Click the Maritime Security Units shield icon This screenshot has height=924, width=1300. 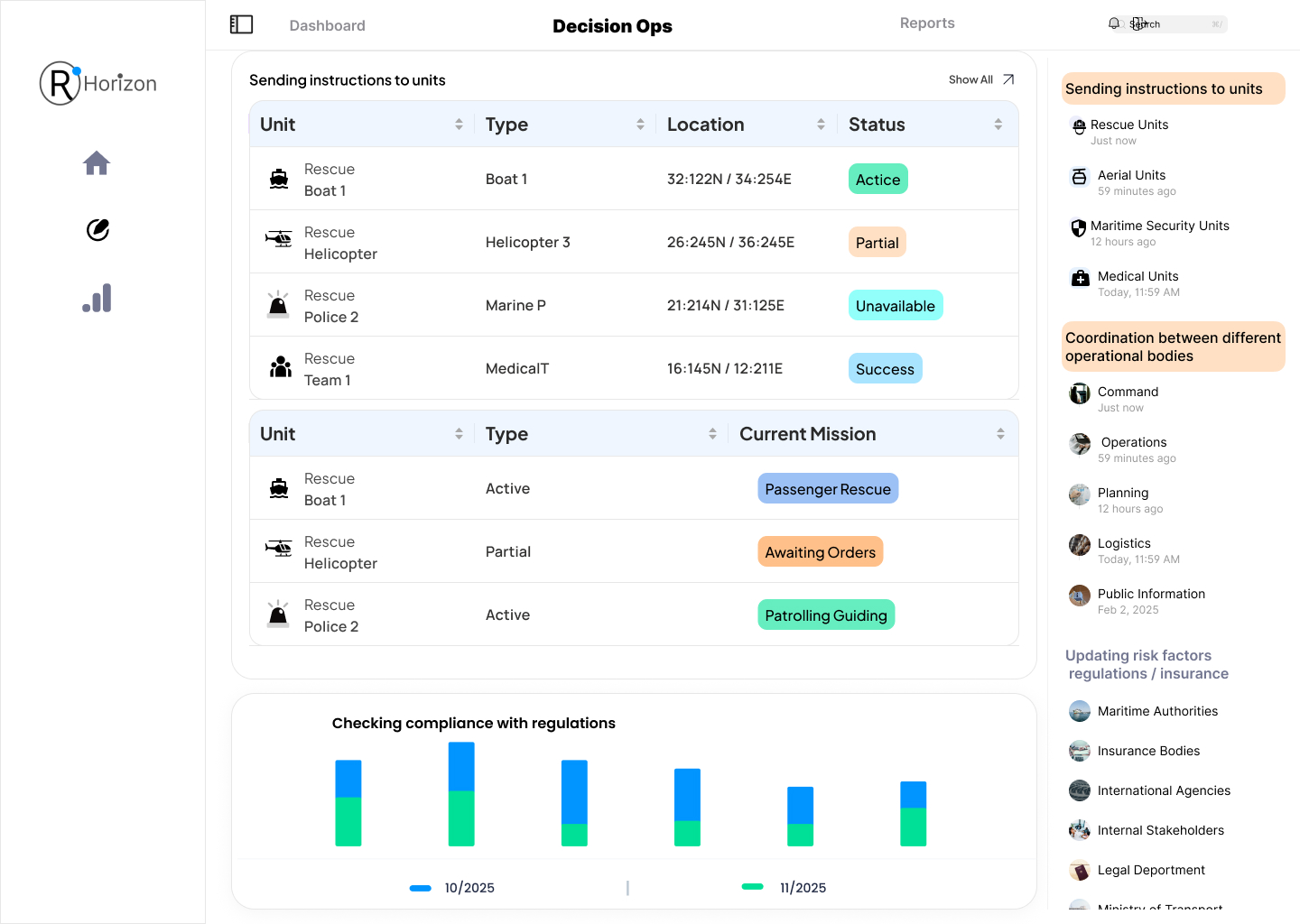click(x=1078, y=227)
